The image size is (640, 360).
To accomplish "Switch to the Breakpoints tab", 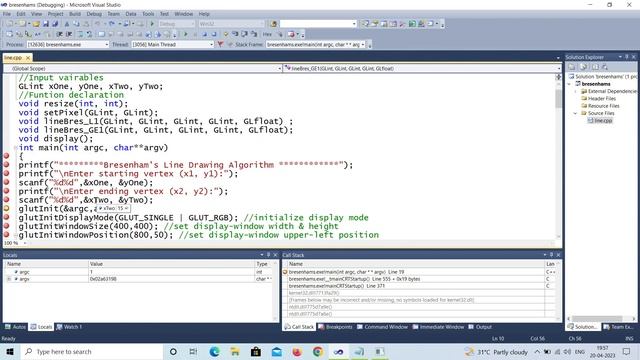I will (335, 327).
